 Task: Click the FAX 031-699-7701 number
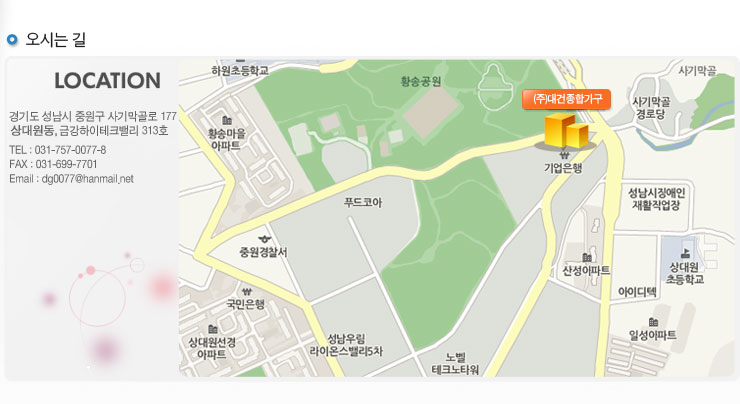click(66, 164)
